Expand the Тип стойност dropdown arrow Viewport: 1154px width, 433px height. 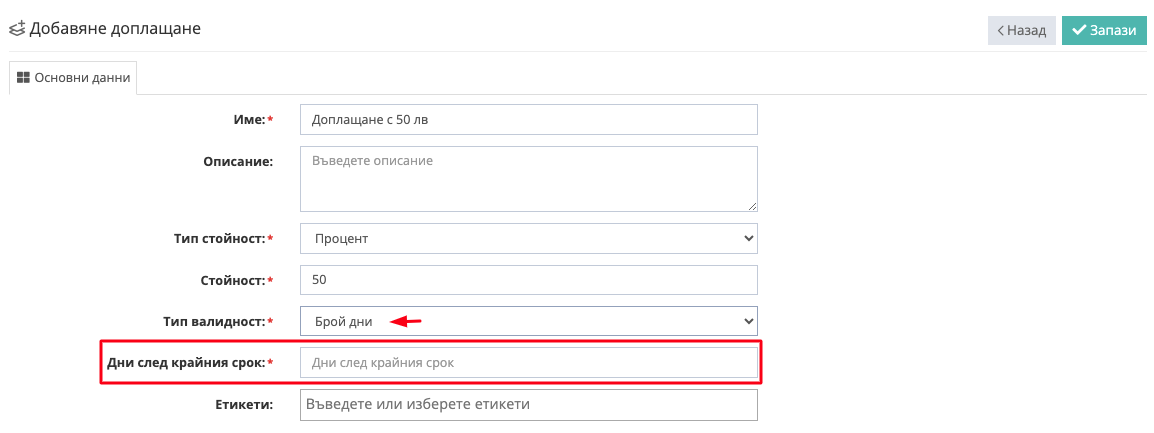tap(748, 238)
